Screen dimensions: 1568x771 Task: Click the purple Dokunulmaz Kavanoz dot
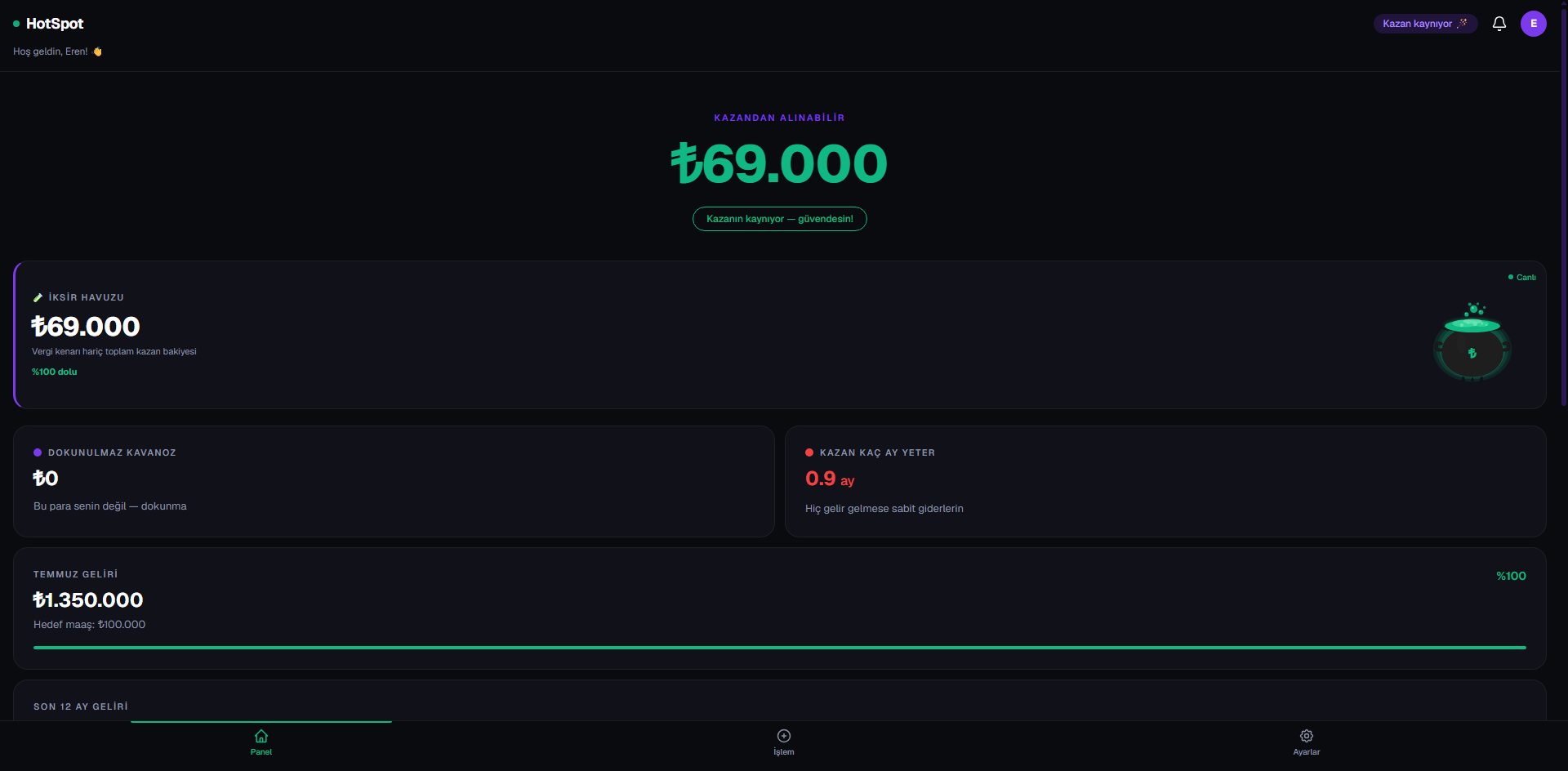[38, 452]
